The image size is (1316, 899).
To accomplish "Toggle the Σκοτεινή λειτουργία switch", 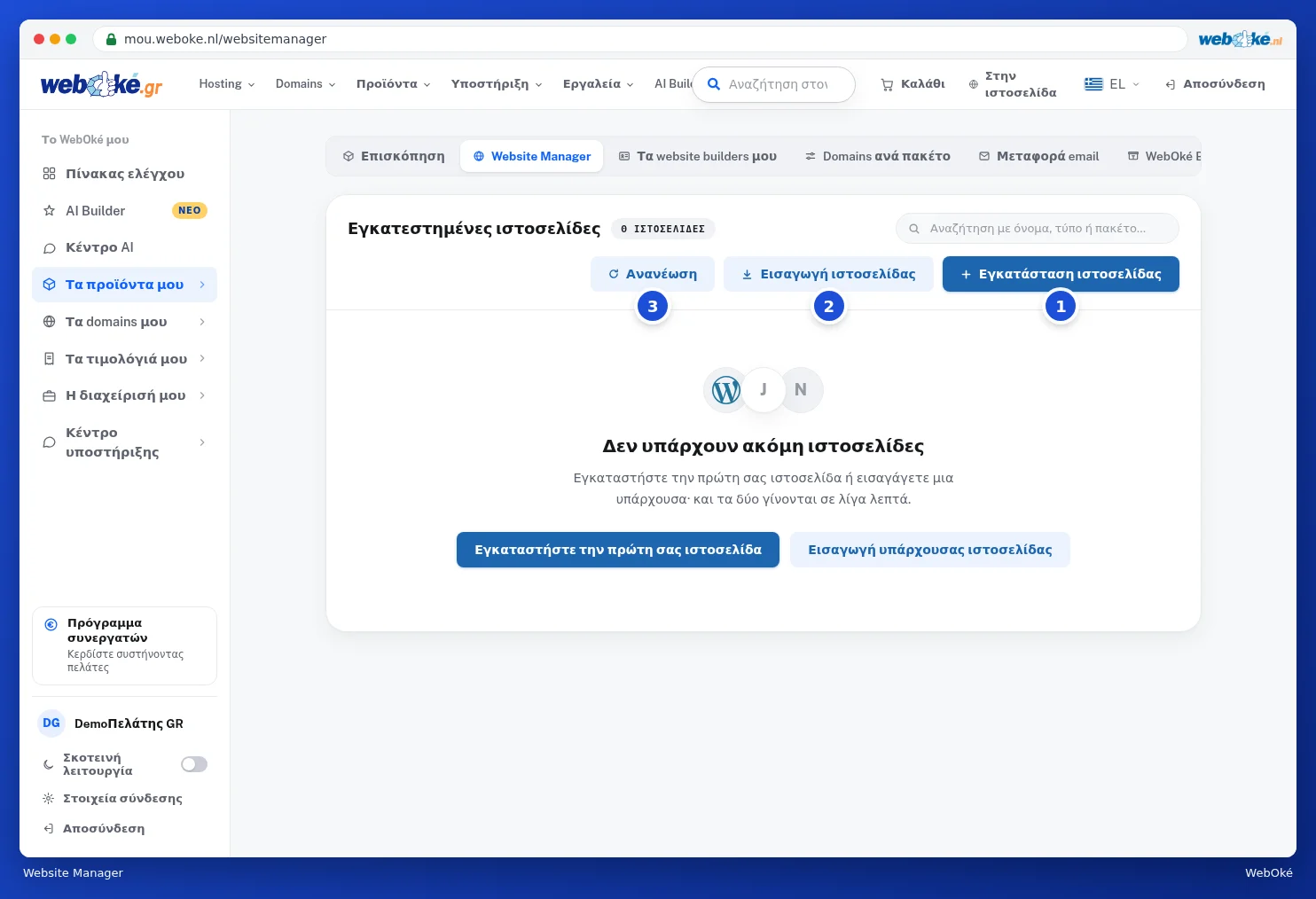I will pyautogui.click(x=194, y=764).
